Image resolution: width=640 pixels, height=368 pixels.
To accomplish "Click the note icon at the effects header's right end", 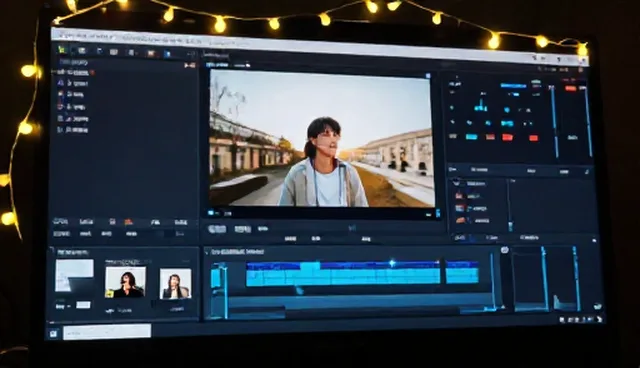I will click(587, 172).
